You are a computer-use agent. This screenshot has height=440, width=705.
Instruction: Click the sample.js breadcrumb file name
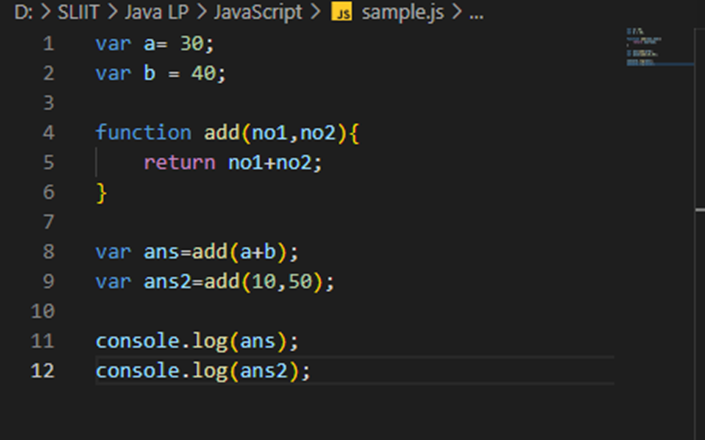[403, 12]
